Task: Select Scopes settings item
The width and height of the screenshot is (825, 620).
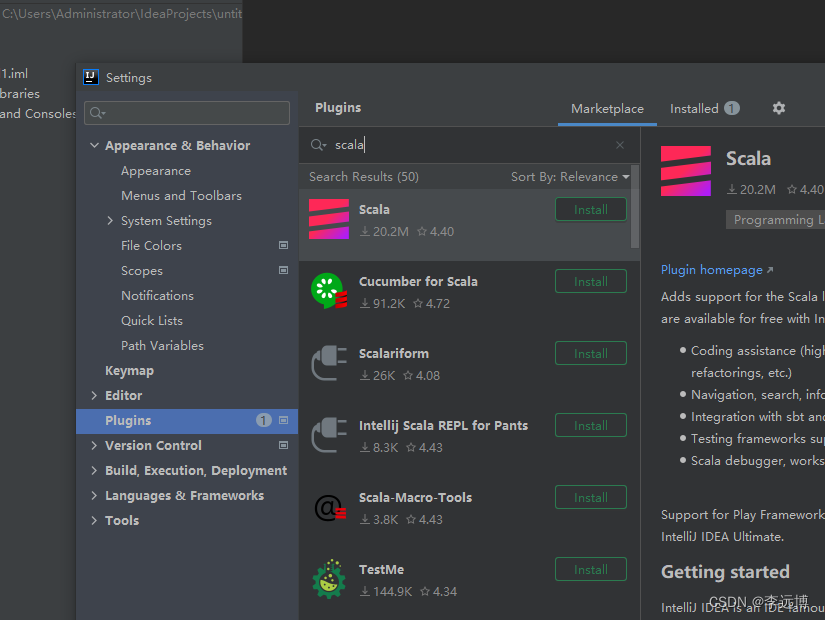Action: pyautogui.click(x=142, y=271)
